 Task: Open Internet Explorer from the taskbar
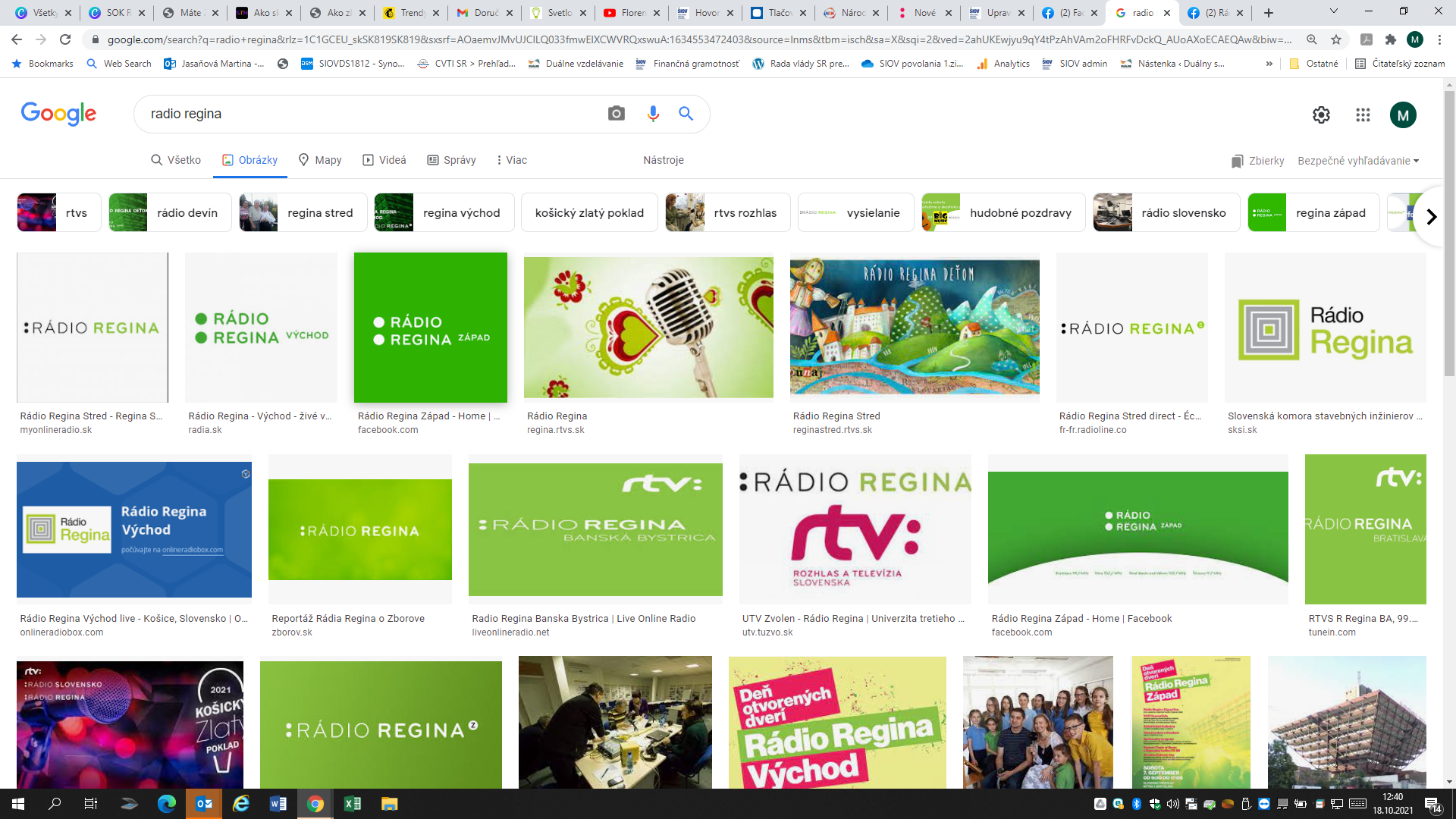[x=241, y=804]
